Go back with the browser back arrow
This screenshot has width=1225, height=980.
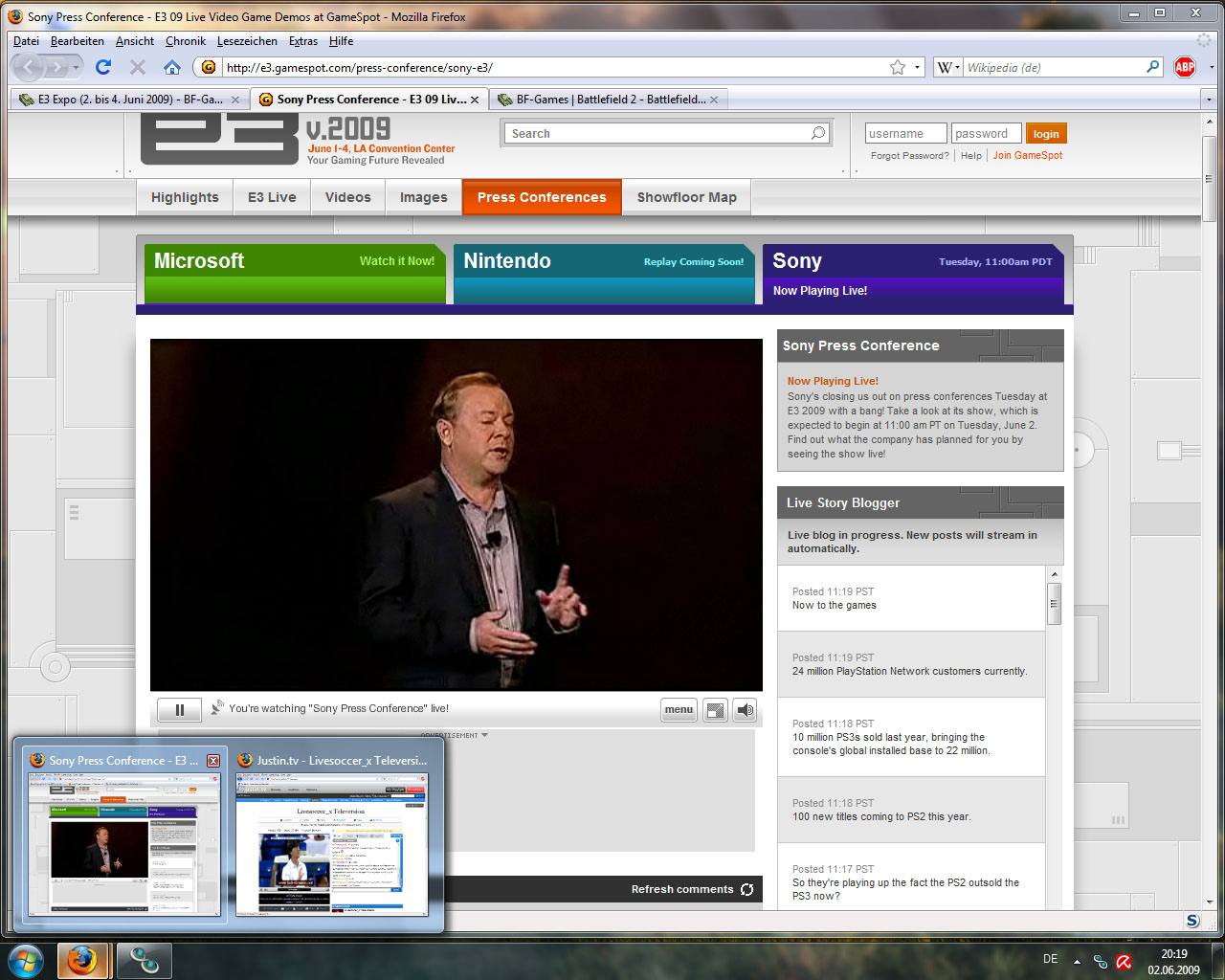pos(28,67)
